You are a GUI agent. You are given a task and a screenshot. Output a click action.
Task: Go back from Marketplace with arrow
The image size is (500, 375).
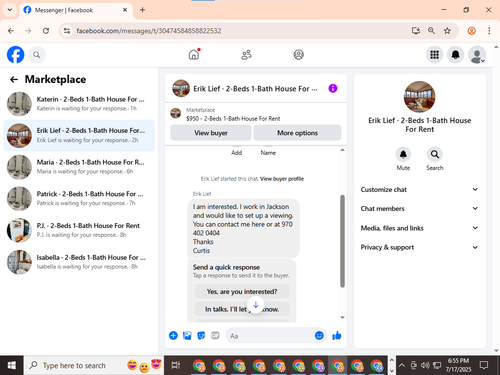pyautogui.click(x=14, y=79)
